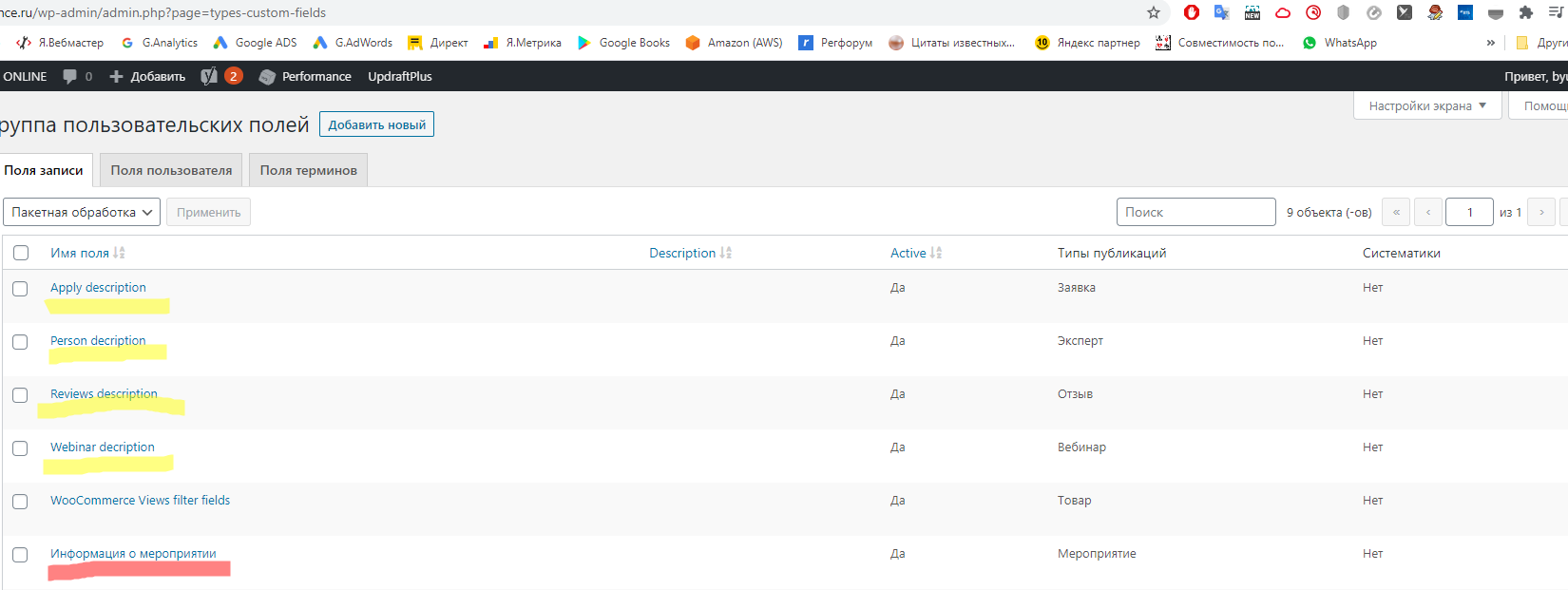Click the '9 объекта (-ов)' count text
This screenshot has width=1568, height=590.
click(x=1329, y=212)
